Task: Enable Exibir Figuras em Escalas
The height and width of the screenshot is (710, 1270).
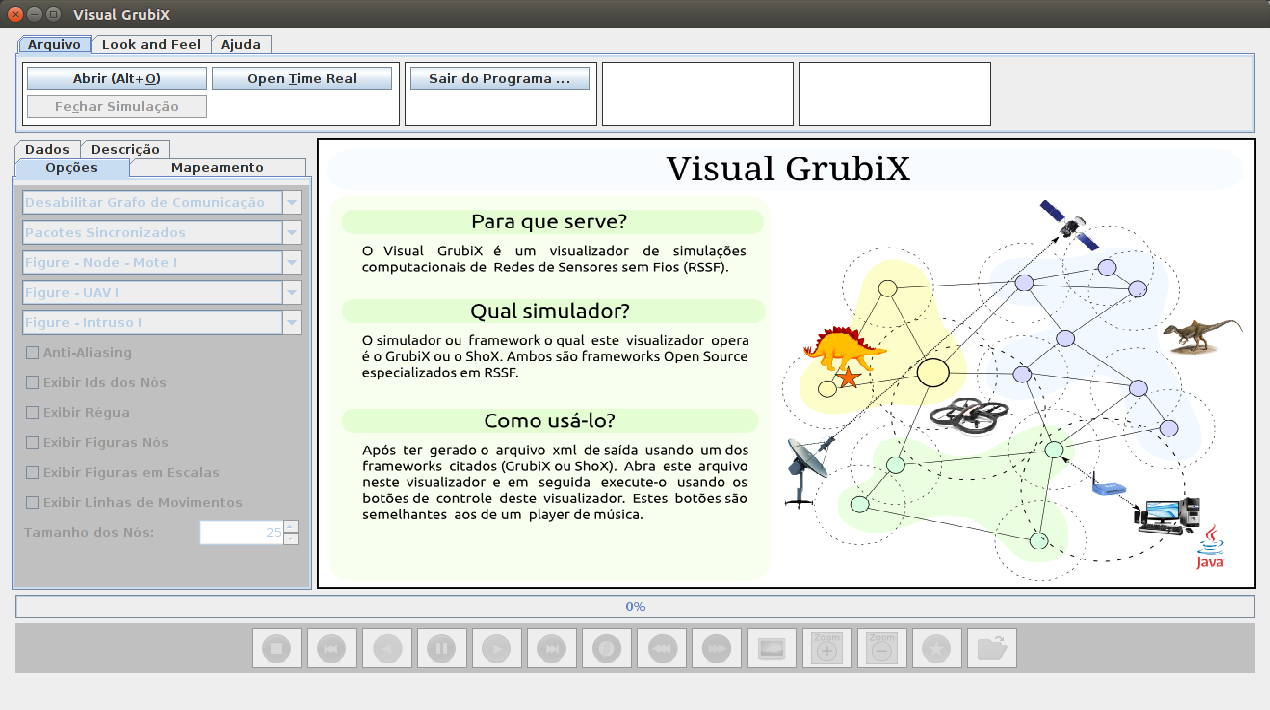Action: click(x=122, y=472)
